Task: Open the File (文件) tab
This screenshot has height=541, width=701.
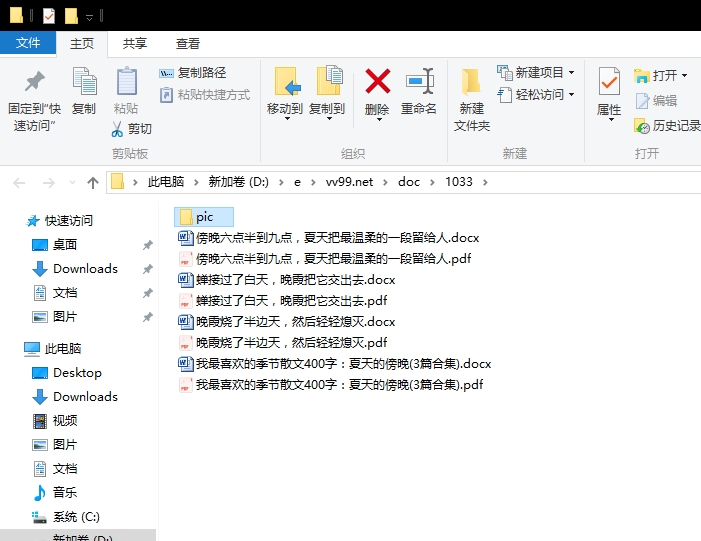Action: coord(28,43)
